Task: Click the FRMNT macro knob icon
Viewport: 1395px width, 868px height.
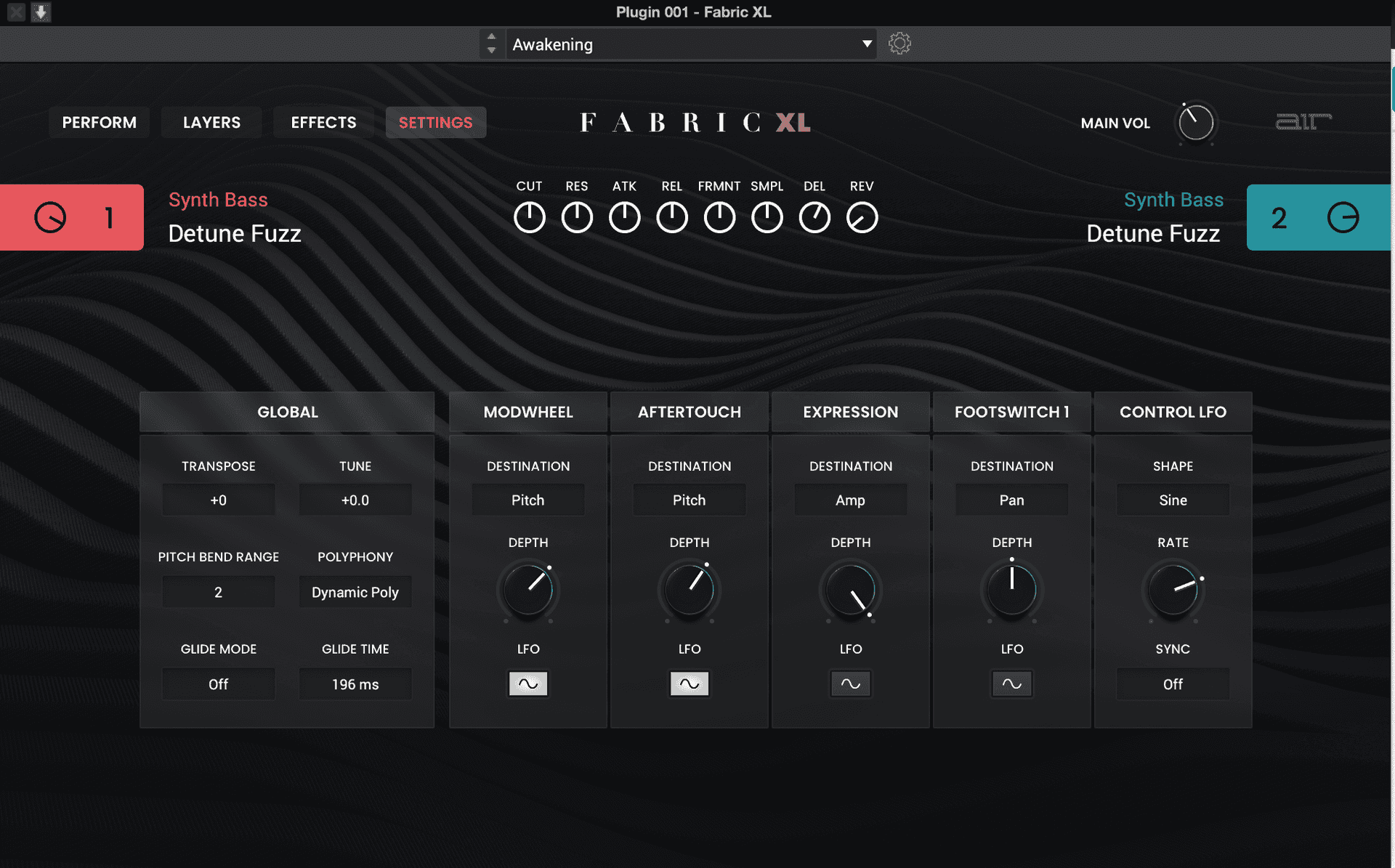Action: tap(719, 217)
